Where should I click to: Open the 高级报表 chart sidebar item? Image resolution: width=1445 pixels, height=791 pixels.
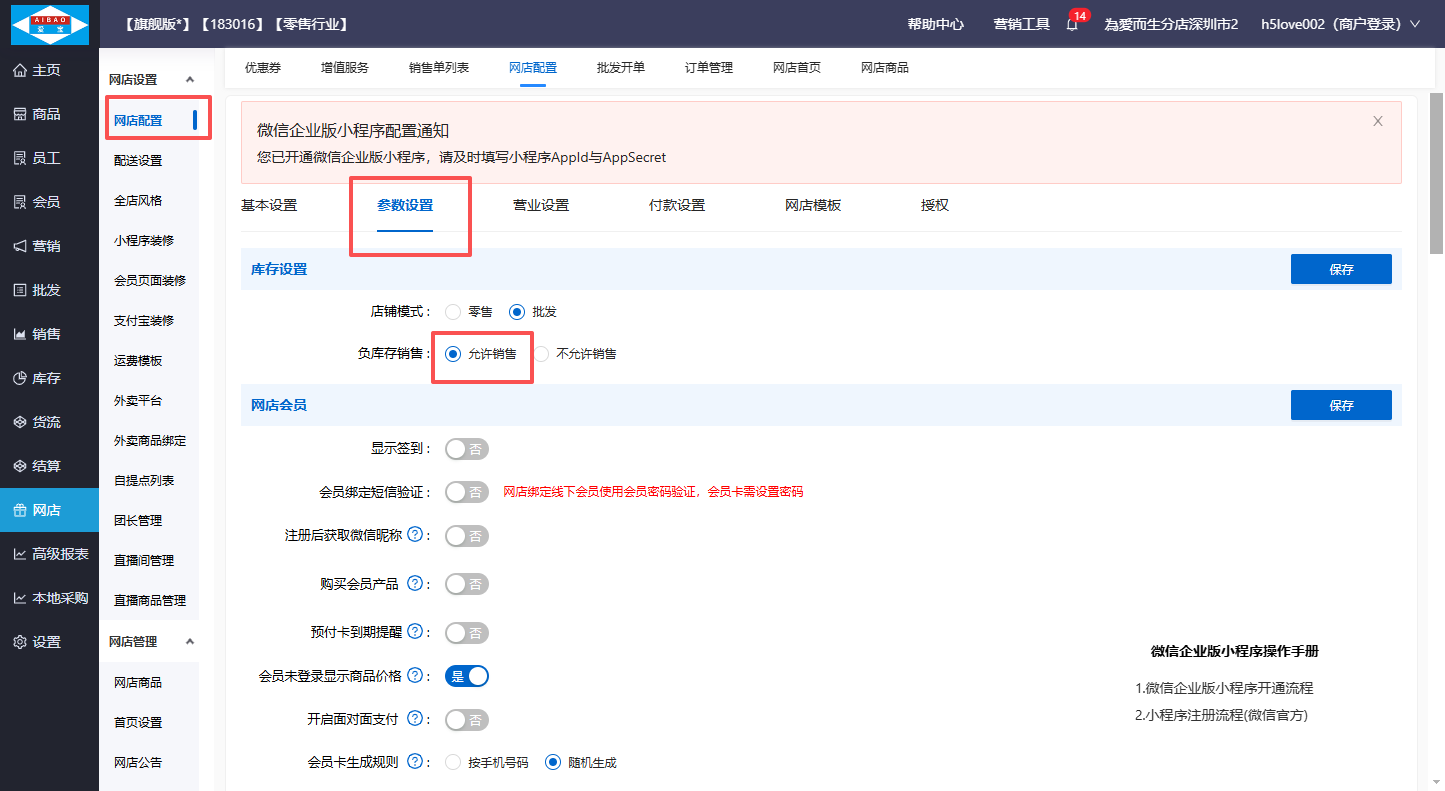50,554
